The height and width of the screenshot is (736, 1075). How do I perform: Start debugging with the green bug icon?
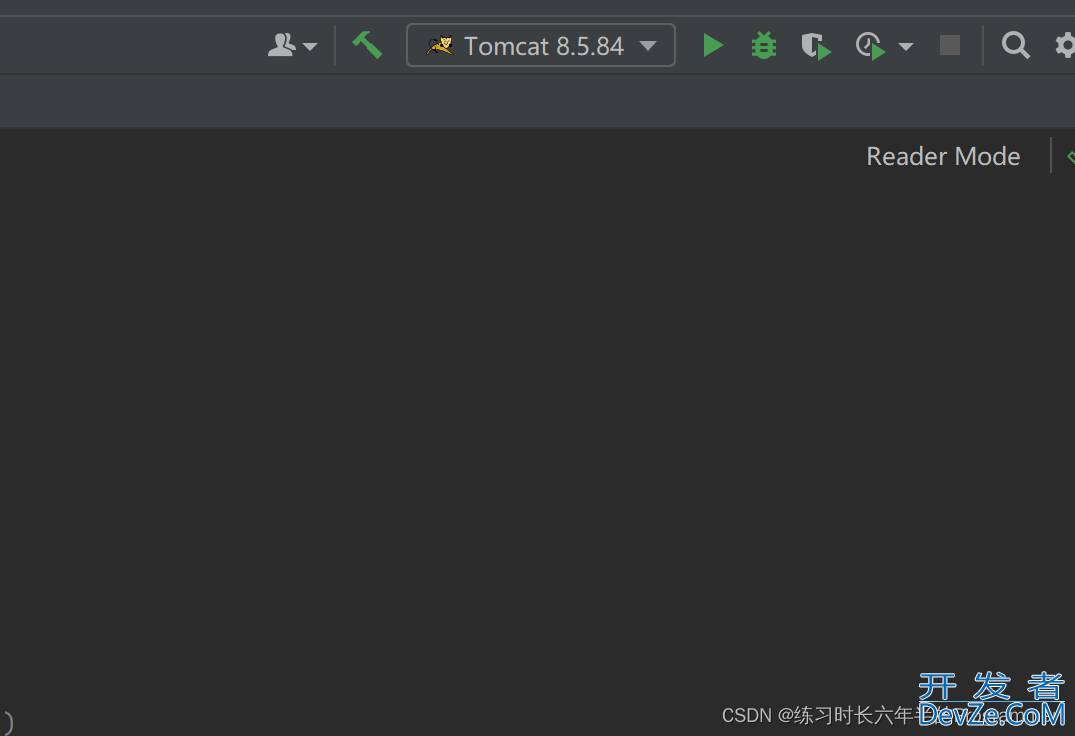click(764, 46)
